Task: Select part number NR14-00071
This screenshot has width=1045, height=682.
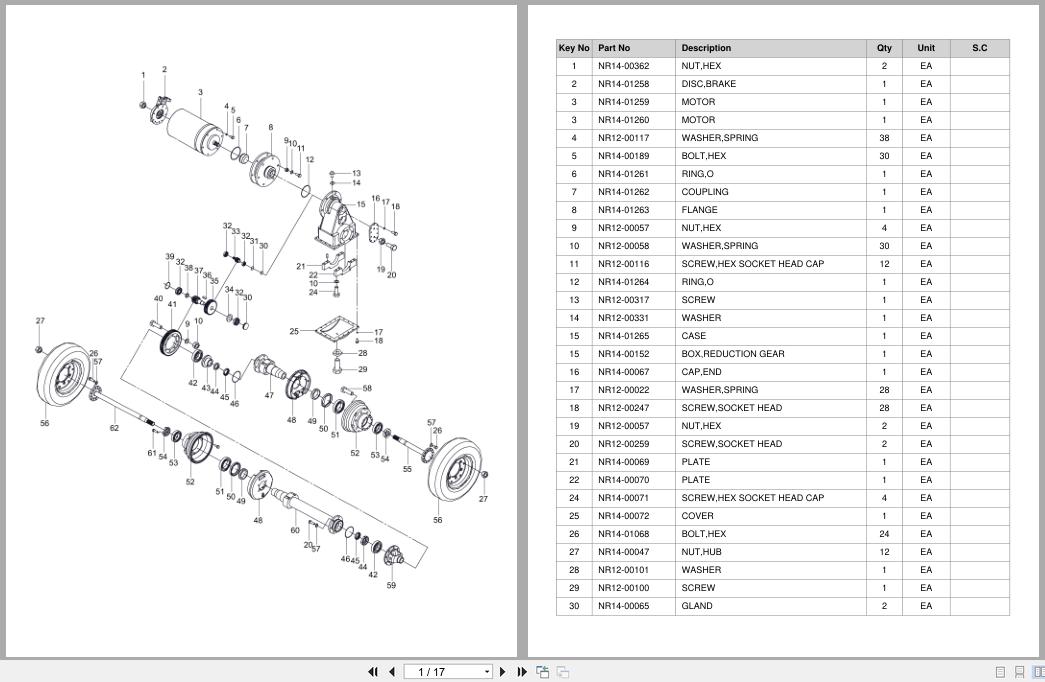Action: pos(623,498)
